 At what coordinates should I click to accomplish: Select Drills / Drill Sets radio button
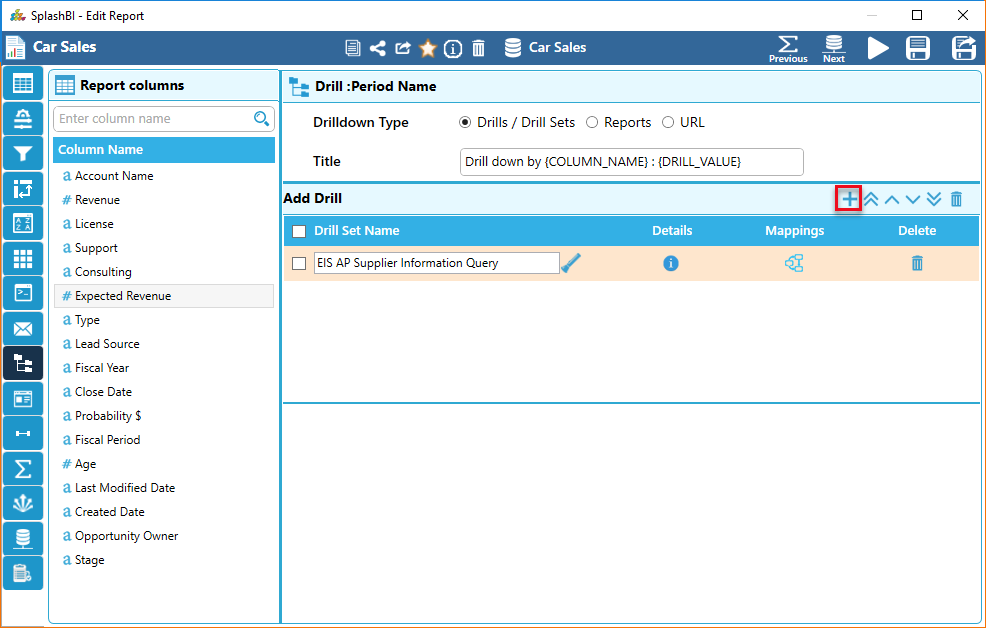tap(465, 122)
